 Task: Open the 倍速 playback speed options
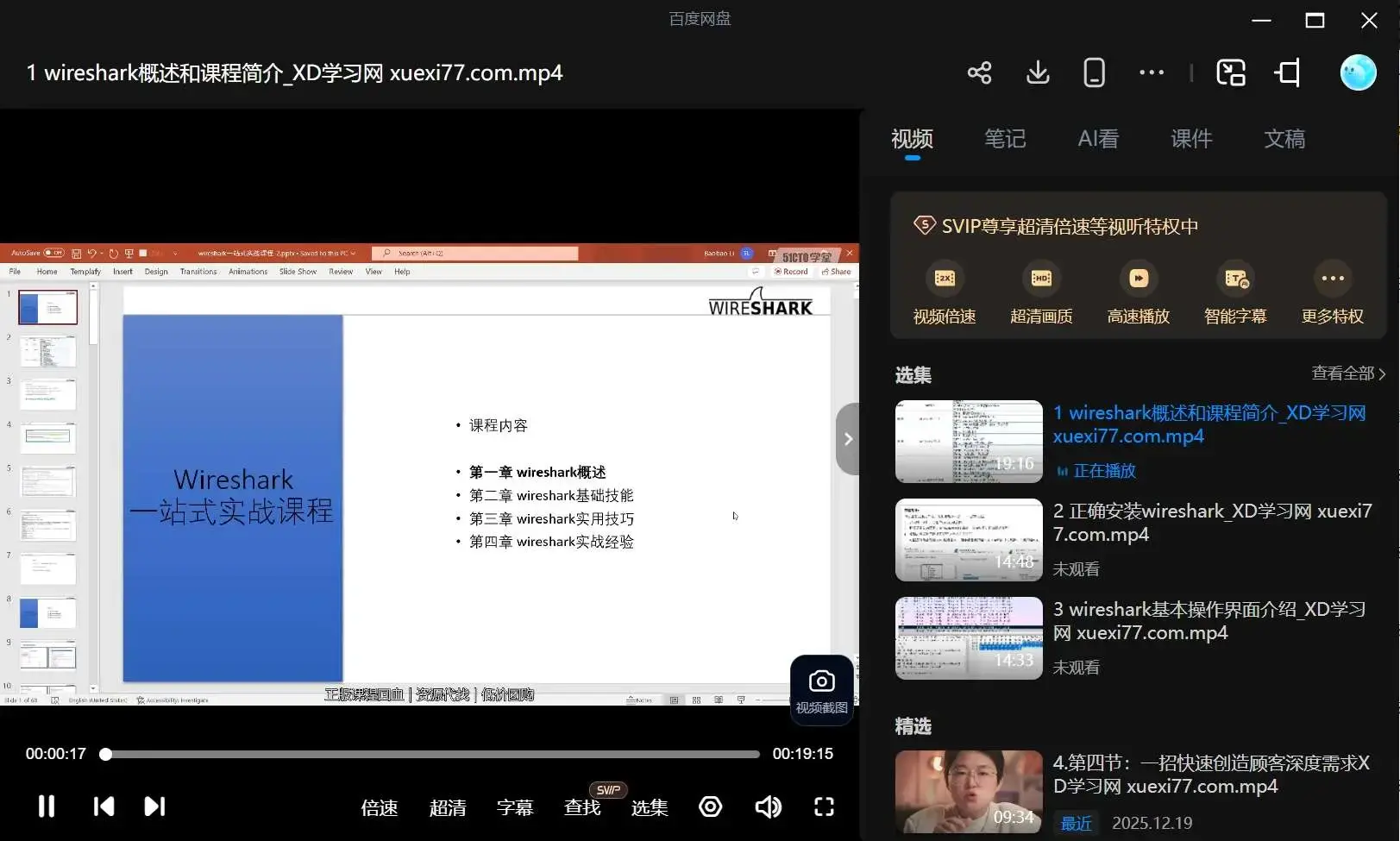pyautogui.click(x=378, y=806)
